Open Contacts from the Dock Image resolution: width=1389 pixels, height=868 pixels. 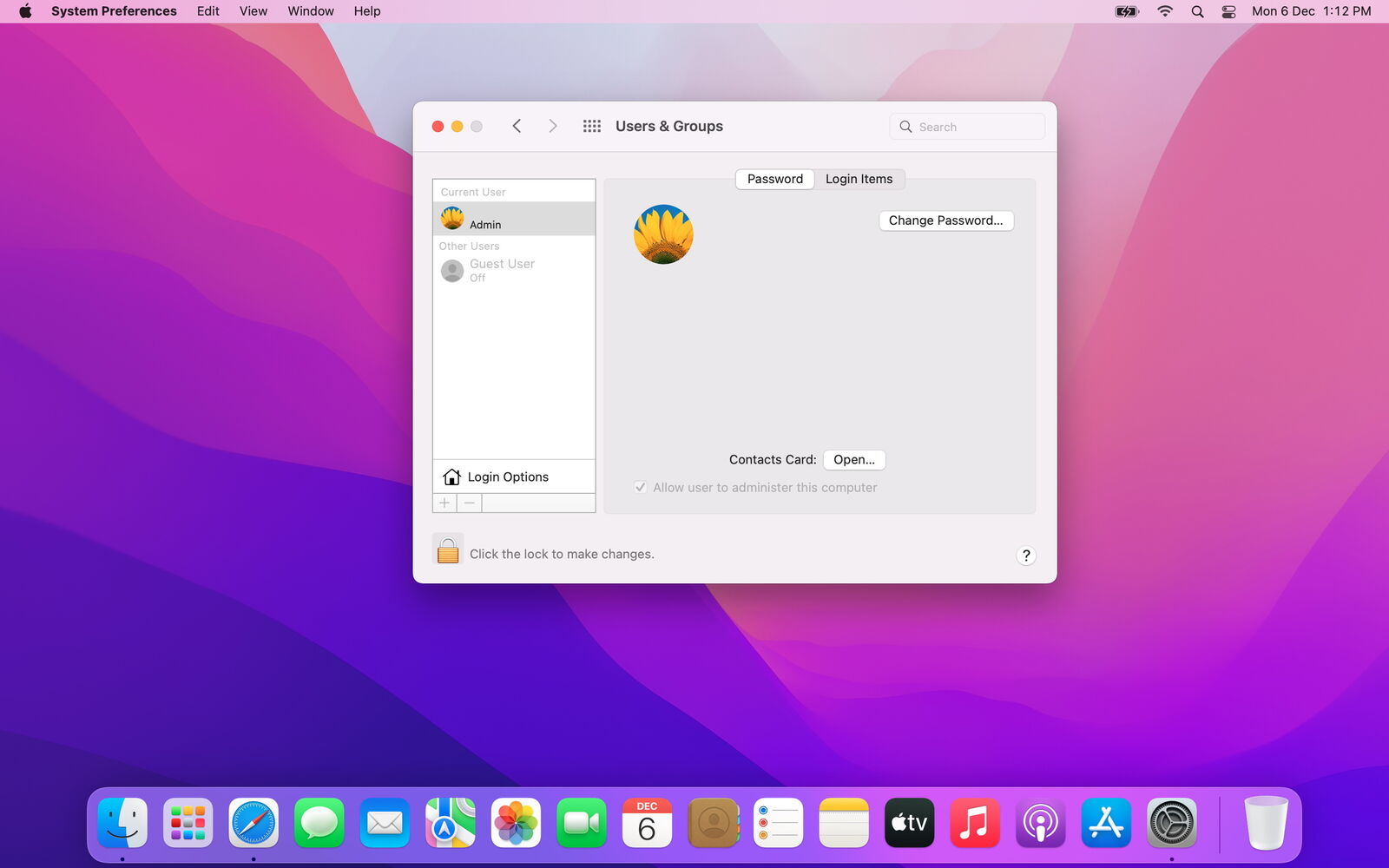[x=713, y=823]
